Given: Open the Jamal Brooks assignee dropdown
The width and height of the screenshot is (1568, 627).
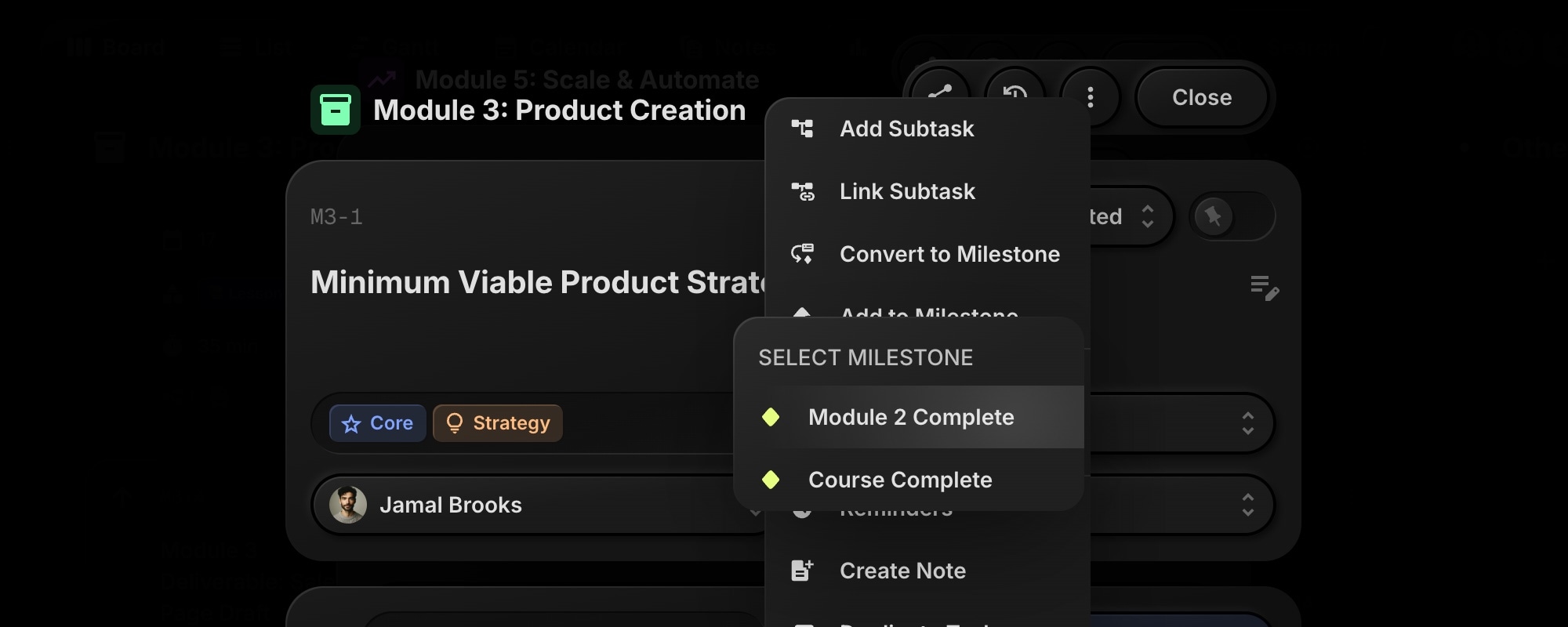Looking at the screenshot, I should tap(539, 505).
